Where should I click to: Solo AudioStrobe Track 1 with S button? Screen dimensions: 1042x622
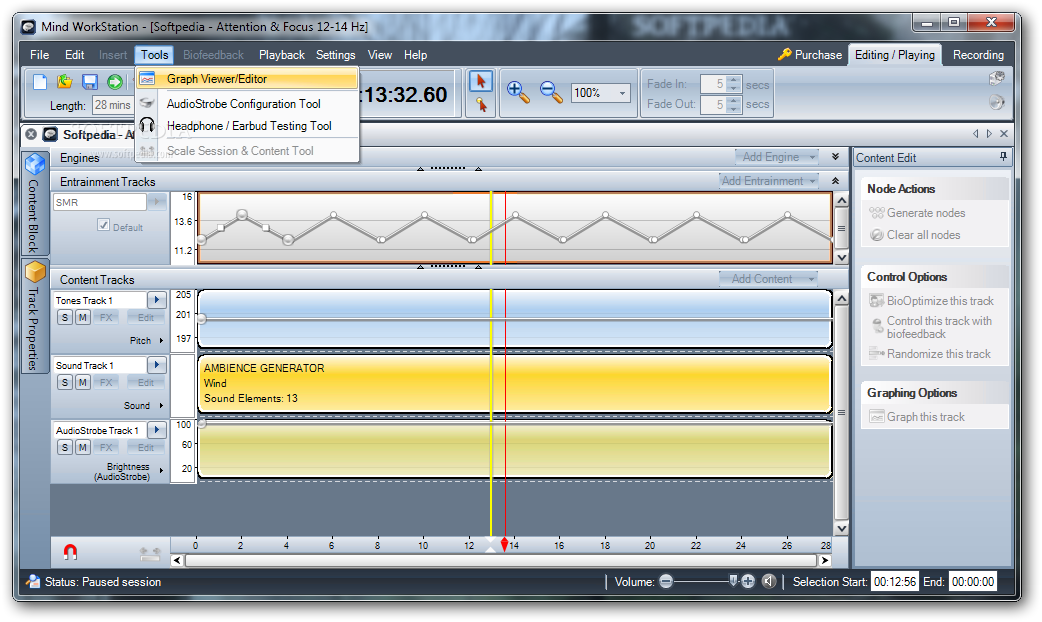[64, 448]
